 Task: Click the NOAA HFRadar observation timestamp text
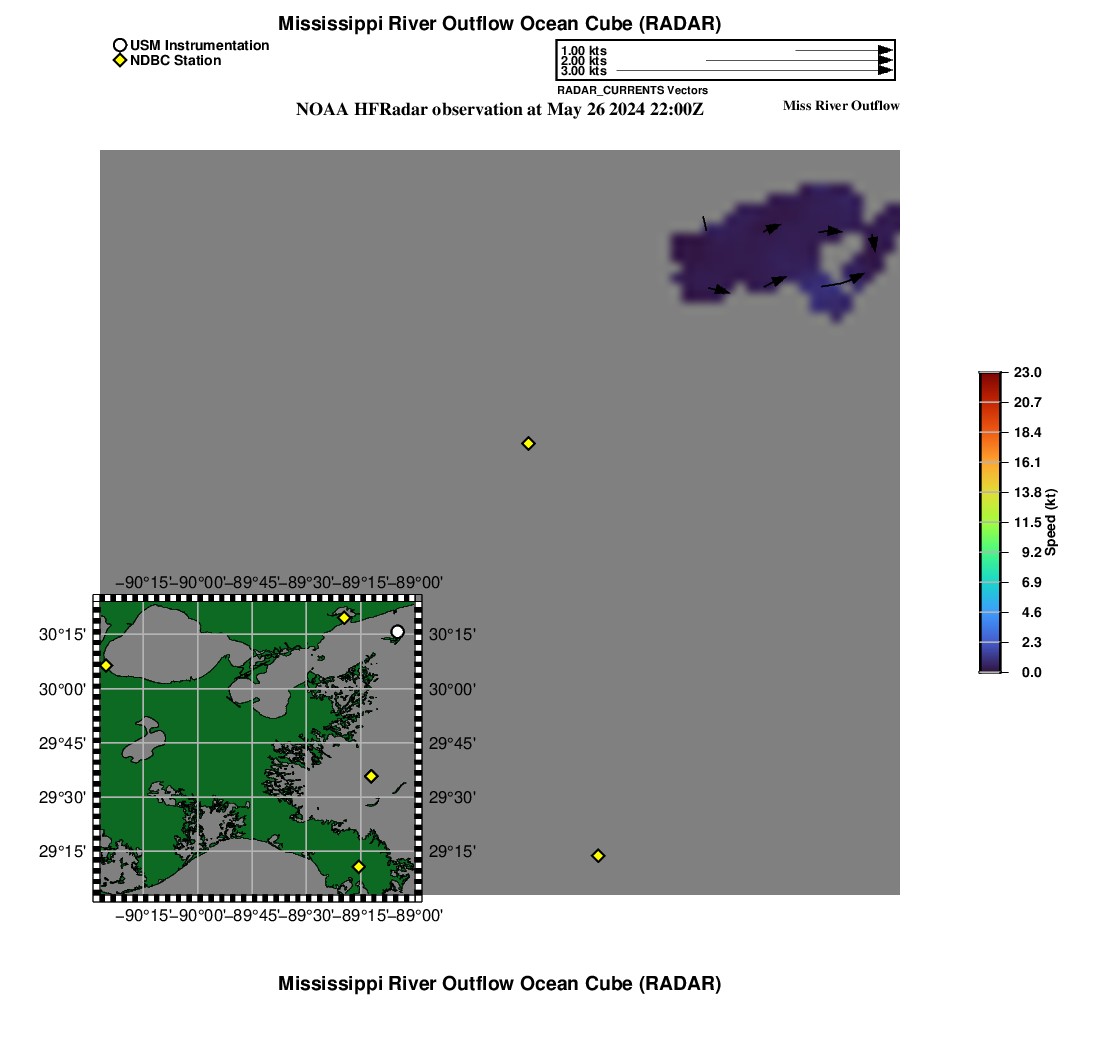click(500, 110)
